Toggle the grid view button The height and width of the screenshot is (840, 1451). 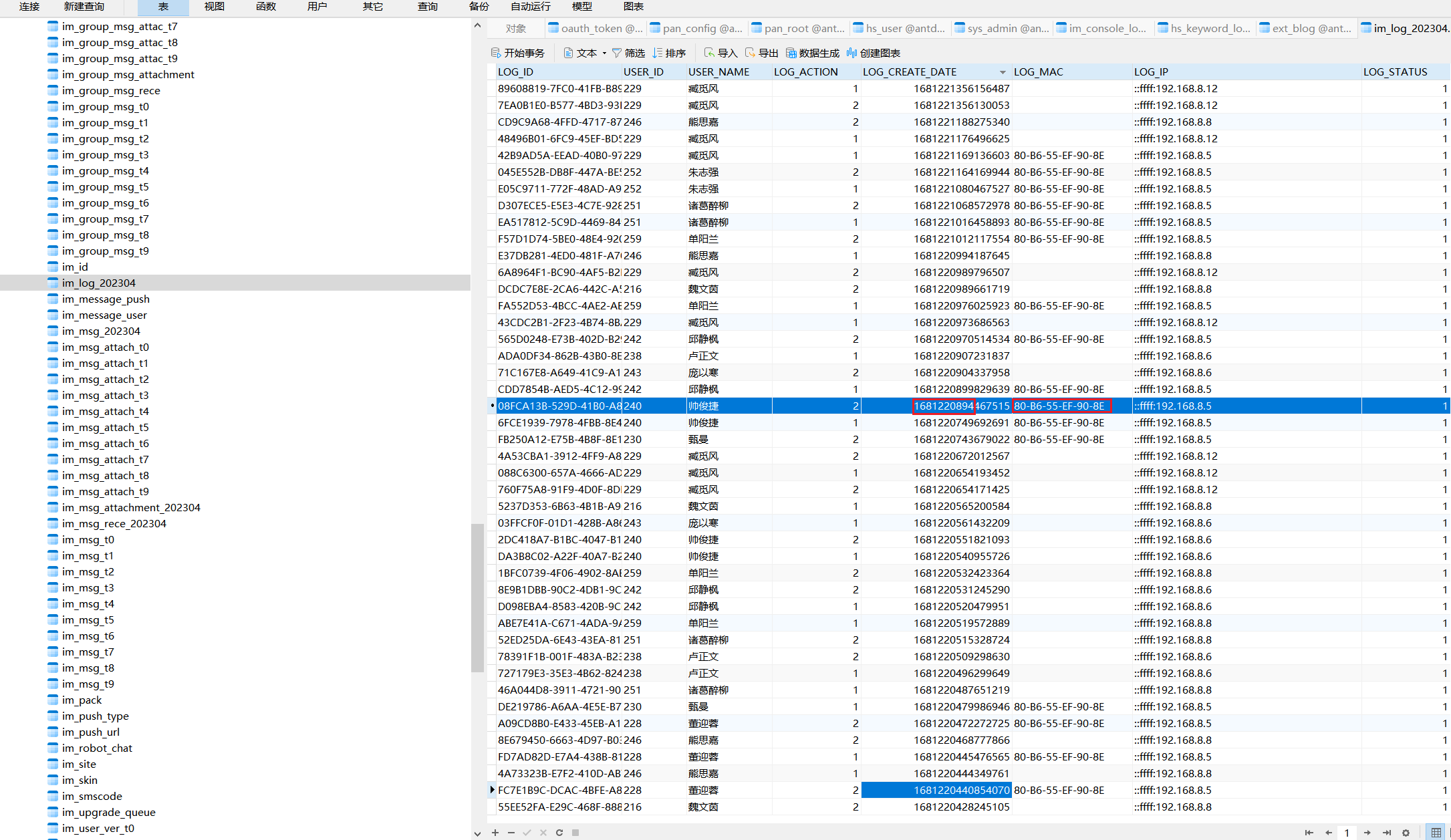pos(1436,833)
